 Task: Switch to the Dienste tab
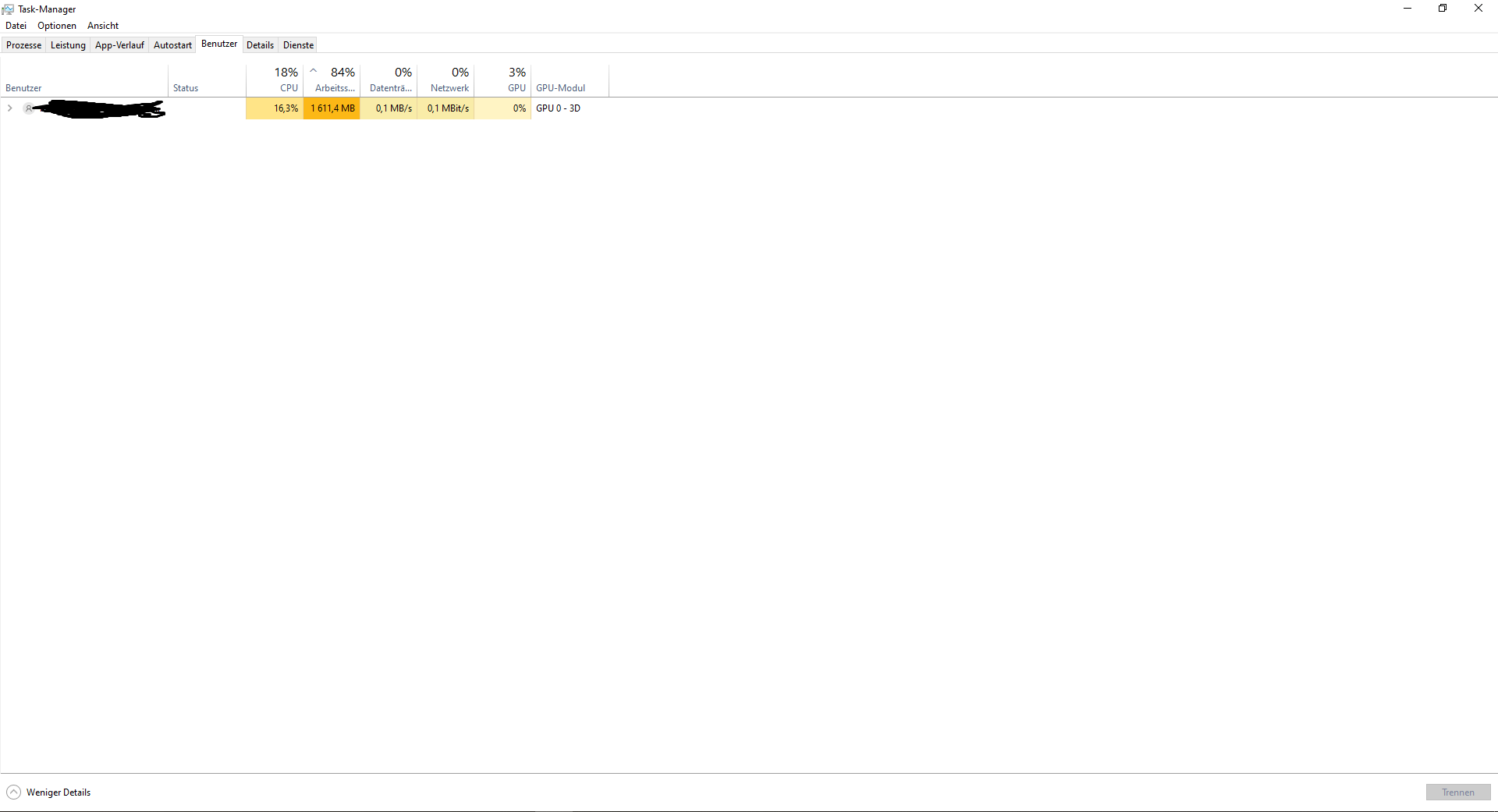[299, 45]
